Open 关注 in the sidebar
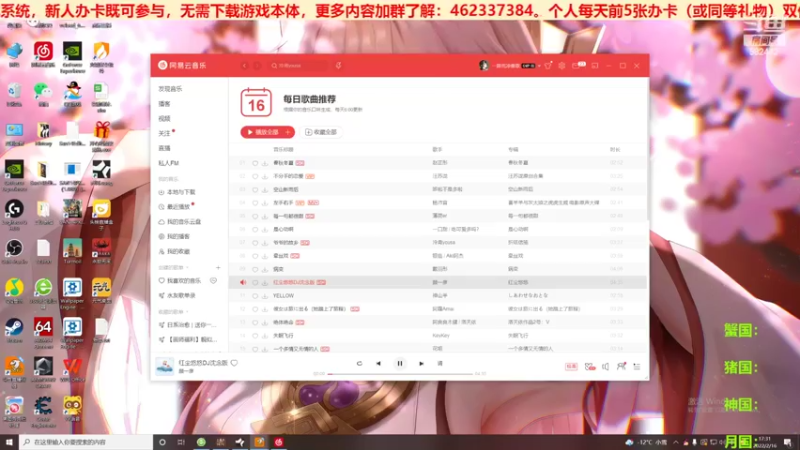Viewport: 800px width, 450px height. click(x=164, y=133)
